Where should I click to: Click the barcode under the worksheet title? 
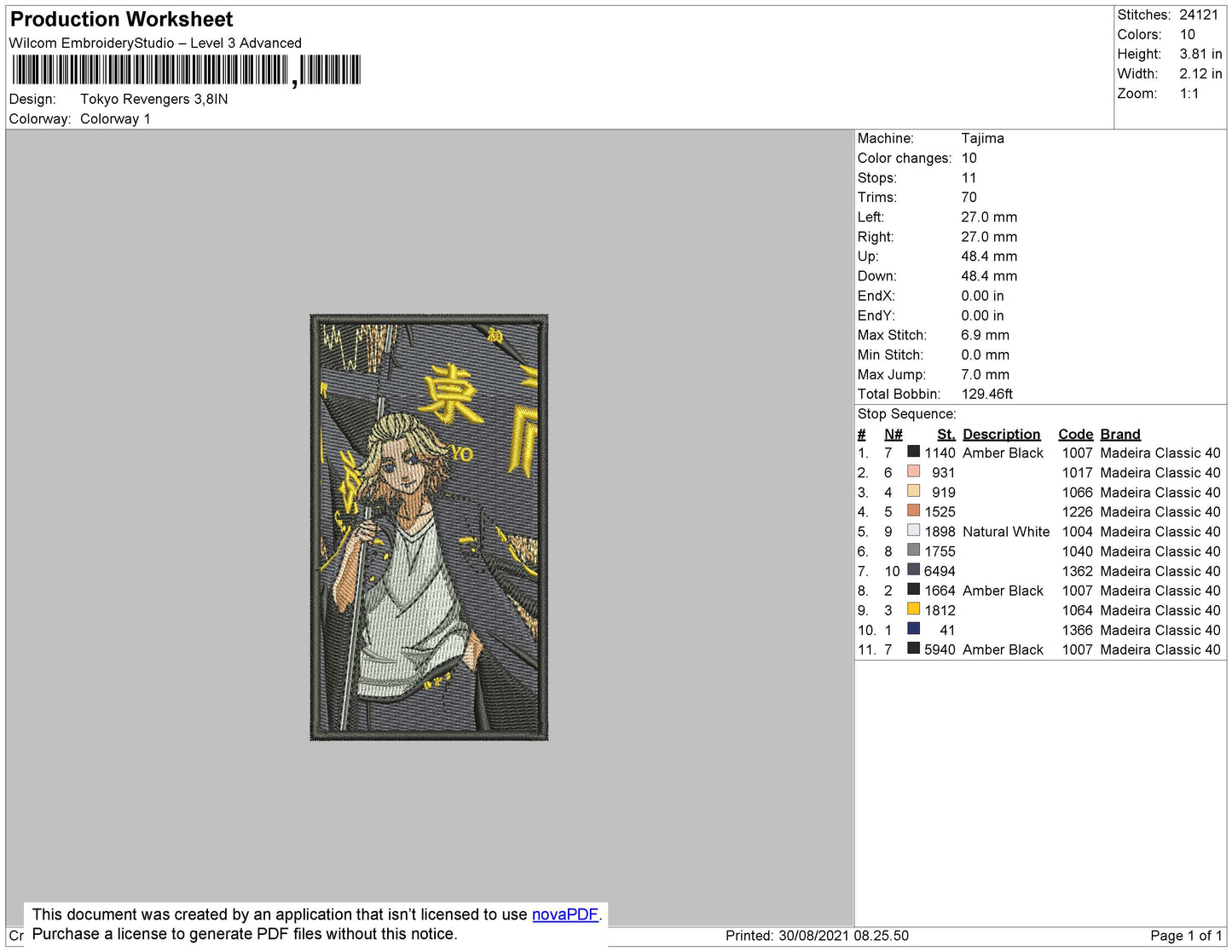click(x=187, y=70)
